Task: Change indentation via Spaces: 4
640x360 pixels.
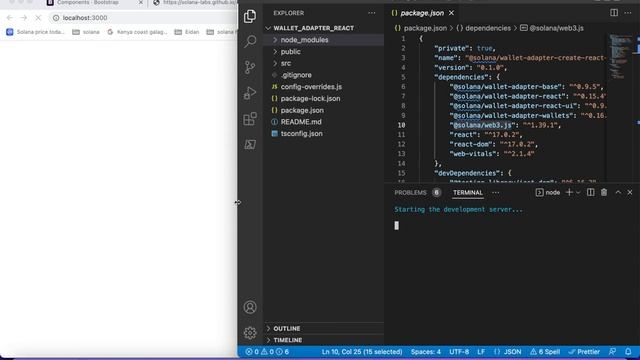Action: pos(426,352)
